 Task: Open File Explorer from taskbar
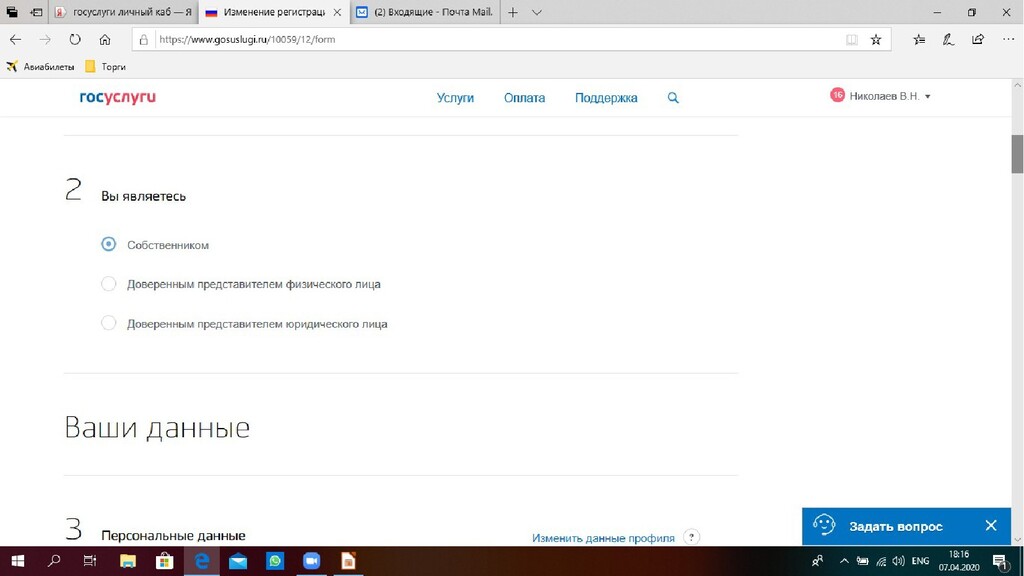tap(127, 561)
